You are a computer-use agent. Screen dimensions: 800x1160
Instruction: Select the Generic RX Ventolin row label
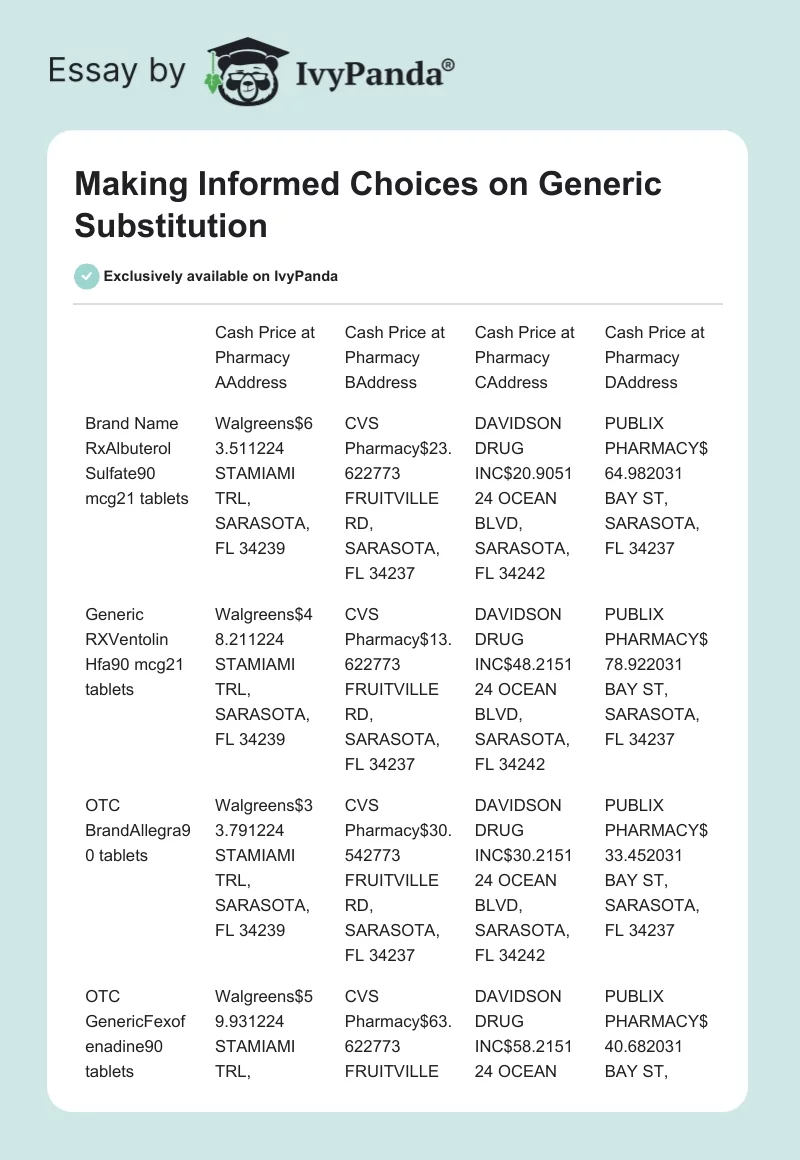[x=137, y=652]
